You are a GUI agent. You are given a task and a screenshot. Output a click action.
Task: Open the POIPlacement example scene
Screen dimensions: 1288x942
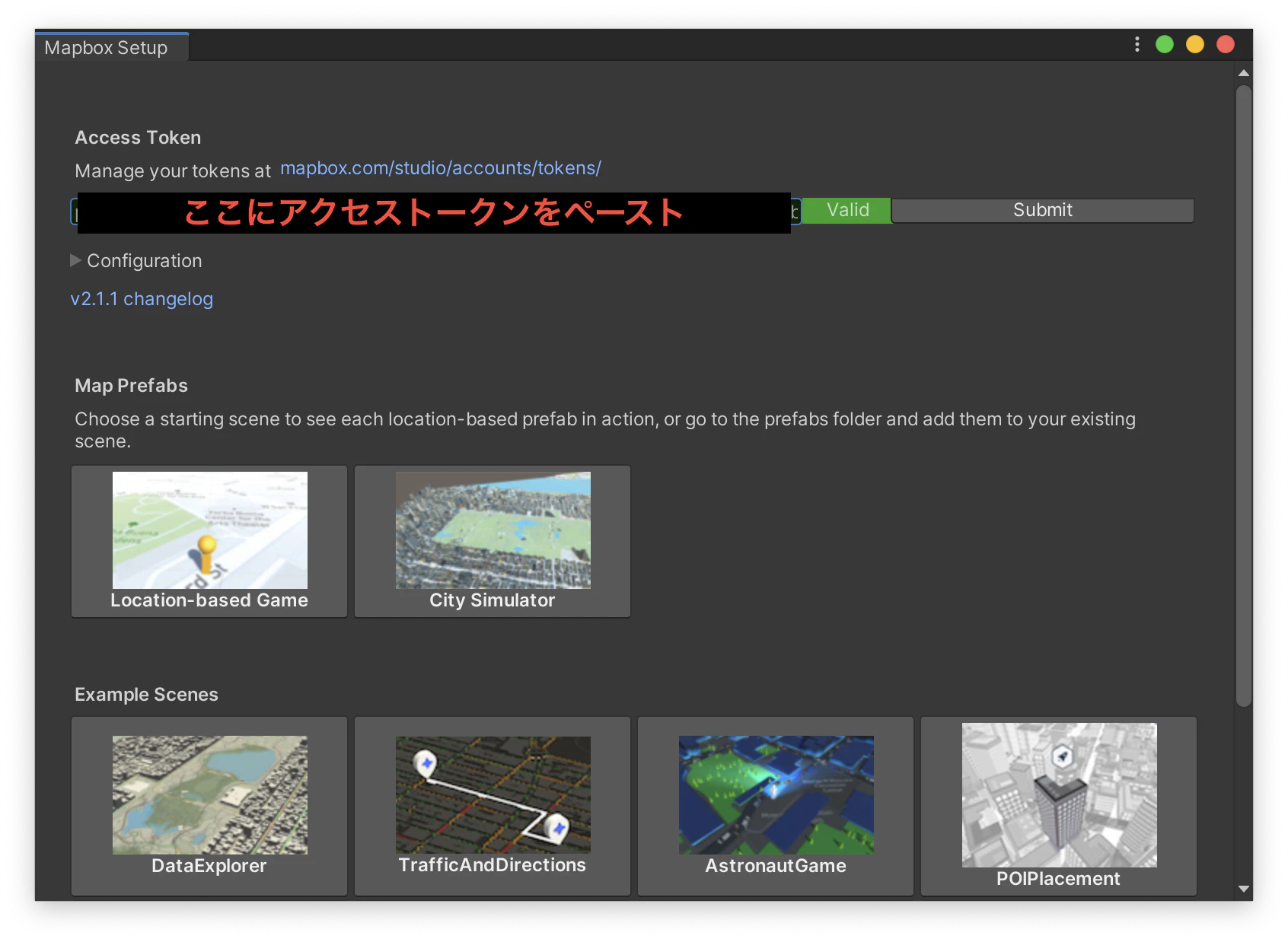pyautogui.click(x=1059, y=806)
